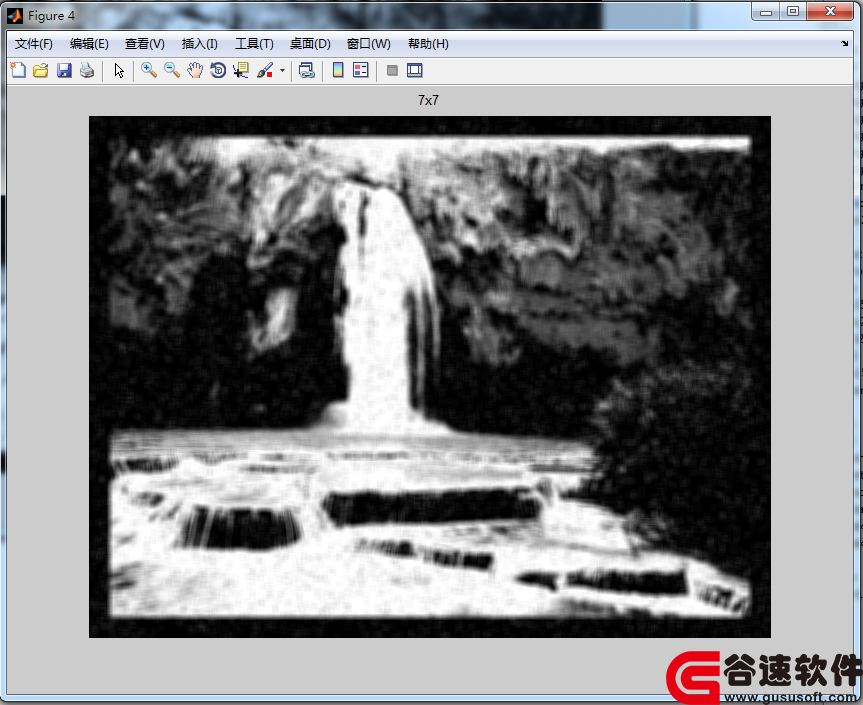This screenshot has height=705, width=863.
Task: Open the 文件(F) menu
Action: tap(34, 44)
